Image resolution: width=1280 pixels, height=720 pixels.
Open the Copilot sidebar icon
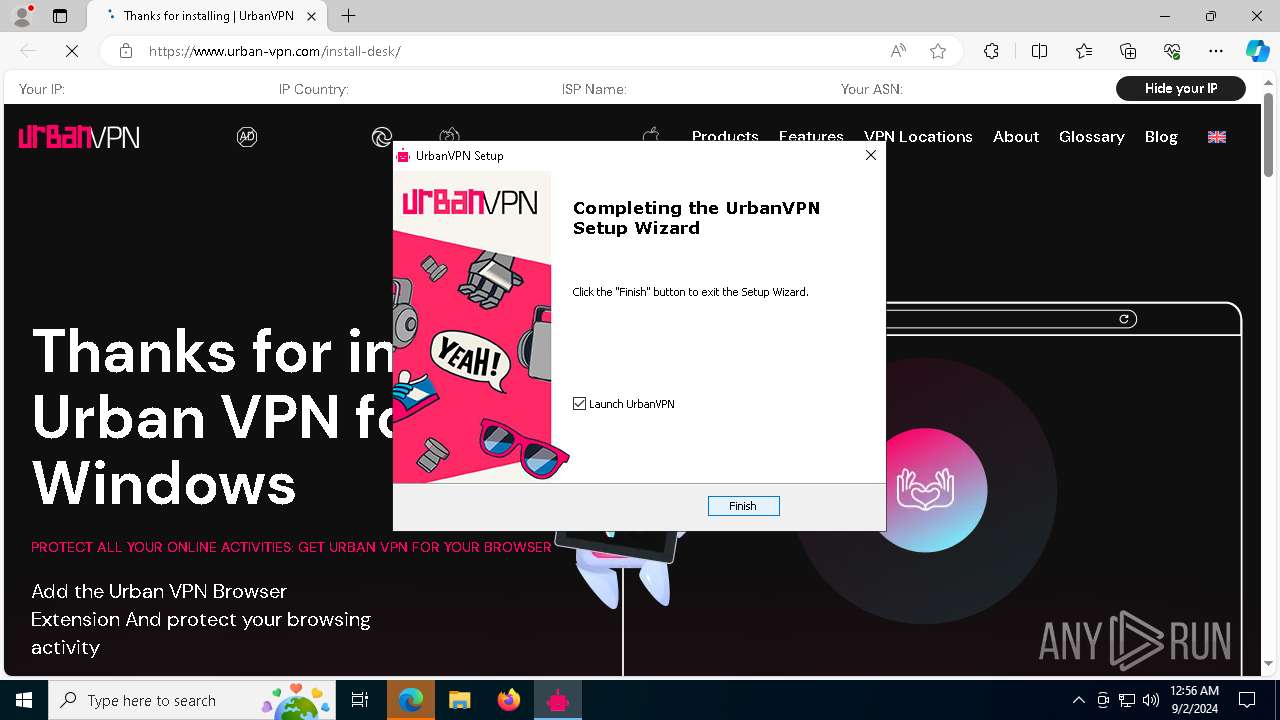pyautogui.click(x=1257, y=51)
